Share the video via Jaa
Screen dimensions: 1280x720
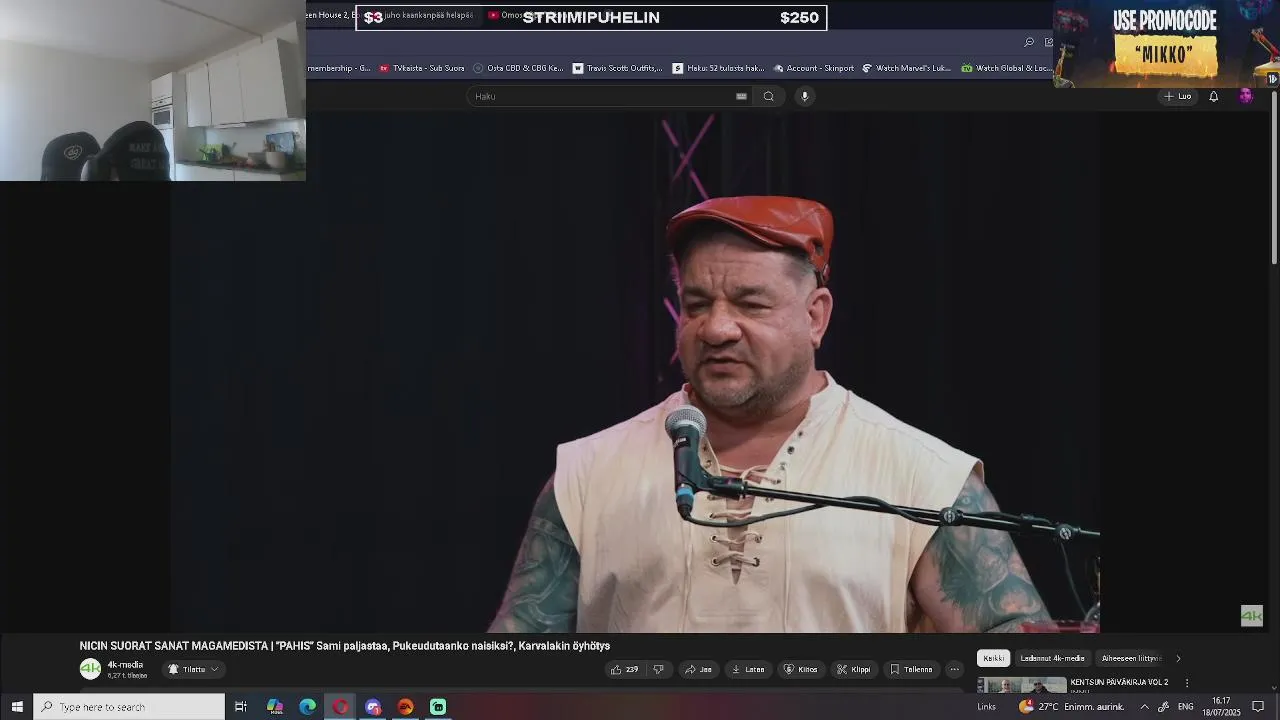(x=698, y=669)
